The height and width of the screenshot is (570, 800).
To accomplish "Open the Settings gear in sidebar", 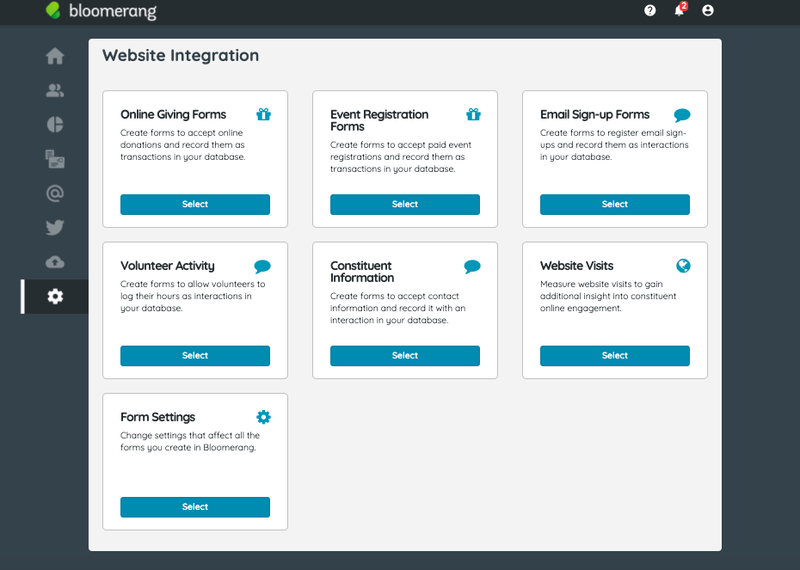I will click(x=55, y=296).
